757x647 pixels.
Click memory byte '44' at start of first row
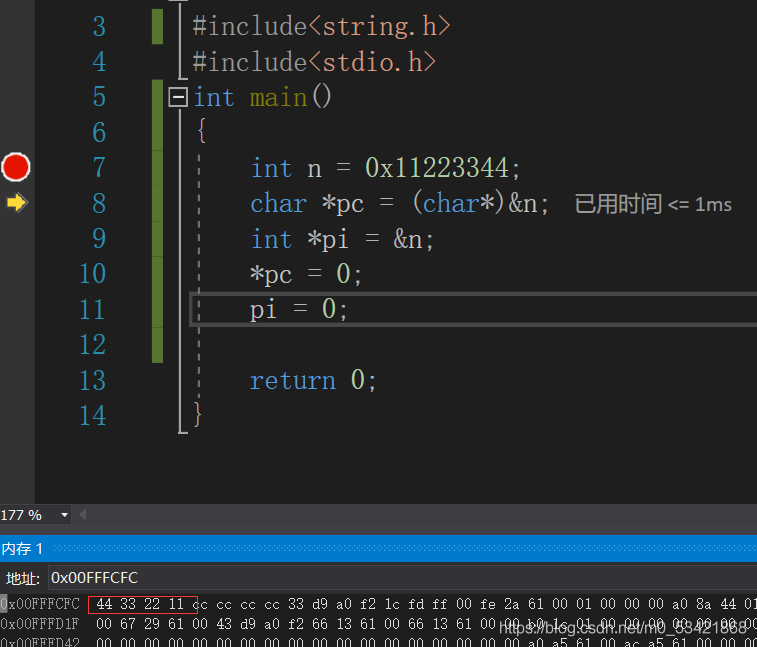(104, 604)
